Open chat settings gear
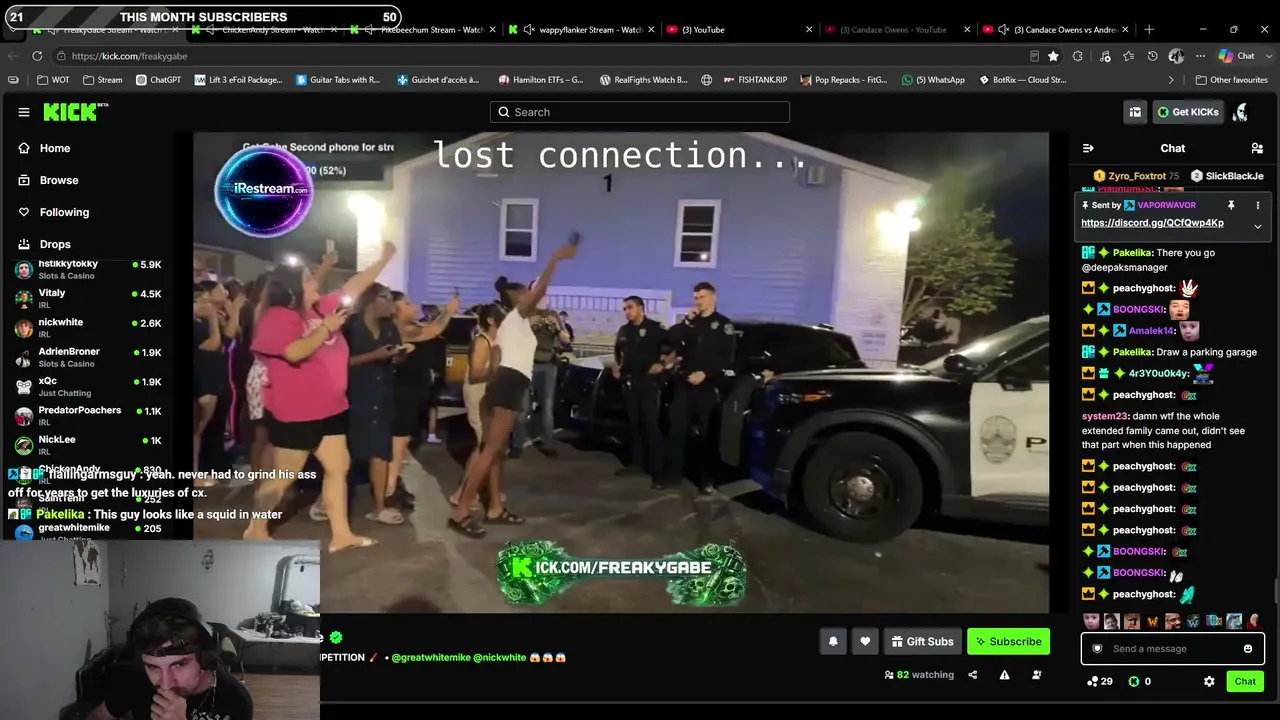The width and height of the screenshot is (1280, 720). [x=1209, y=682]
